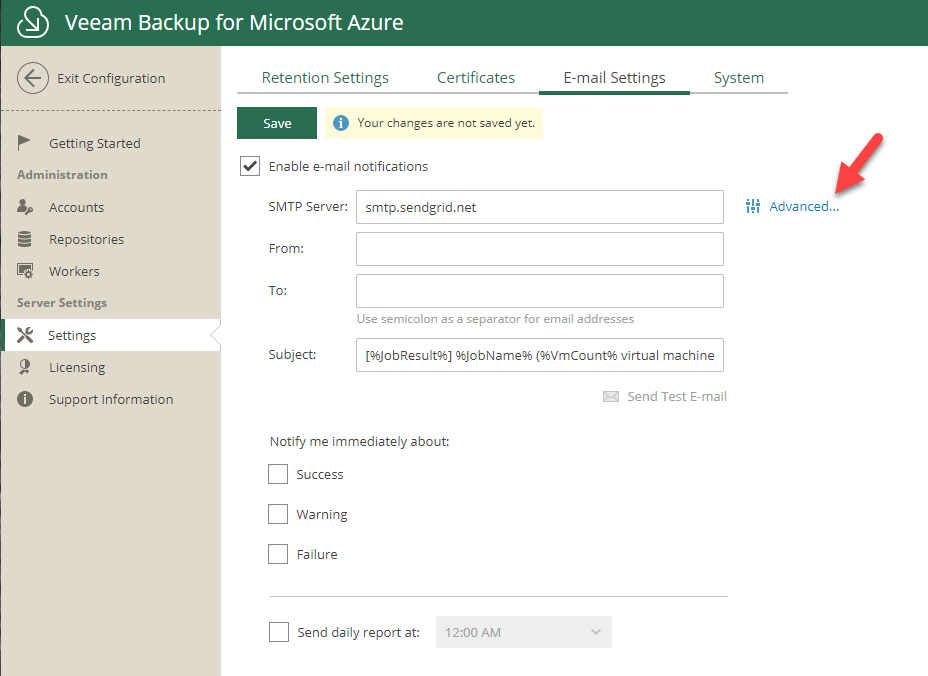Click the Save button

tap(277, 123)
